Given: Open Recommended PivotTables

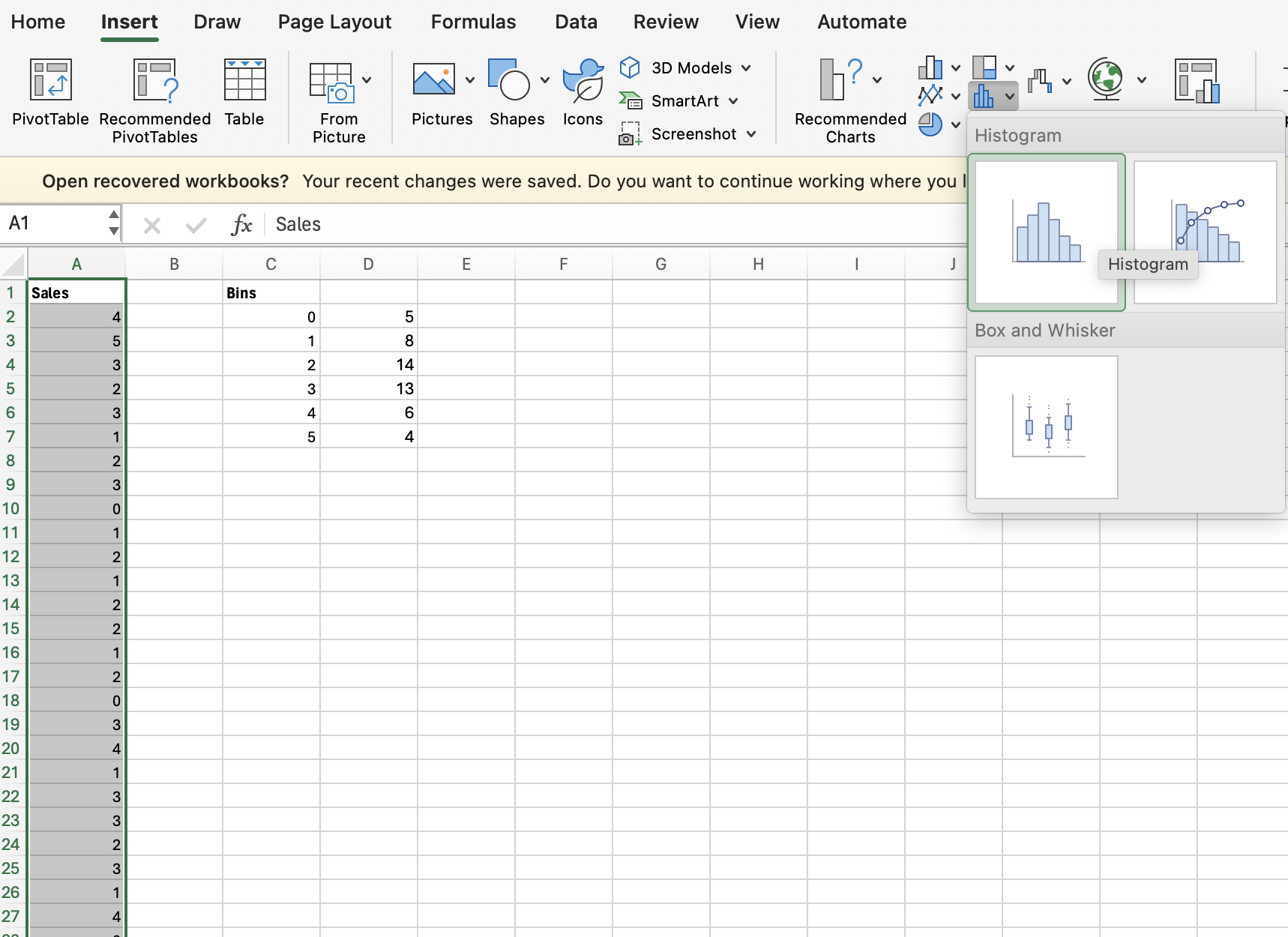Looking at the screenshot, I should click(x=154, y=80).
